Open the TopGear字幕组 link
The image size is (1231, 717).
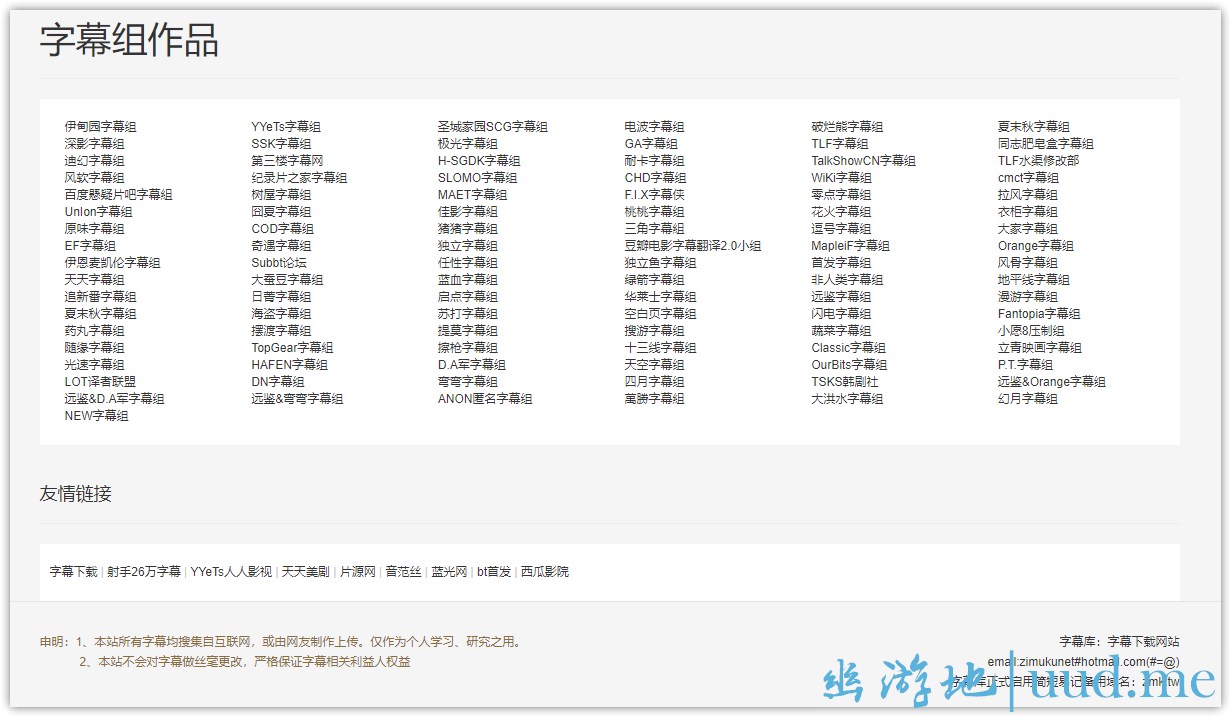click(x=292, y=348)
